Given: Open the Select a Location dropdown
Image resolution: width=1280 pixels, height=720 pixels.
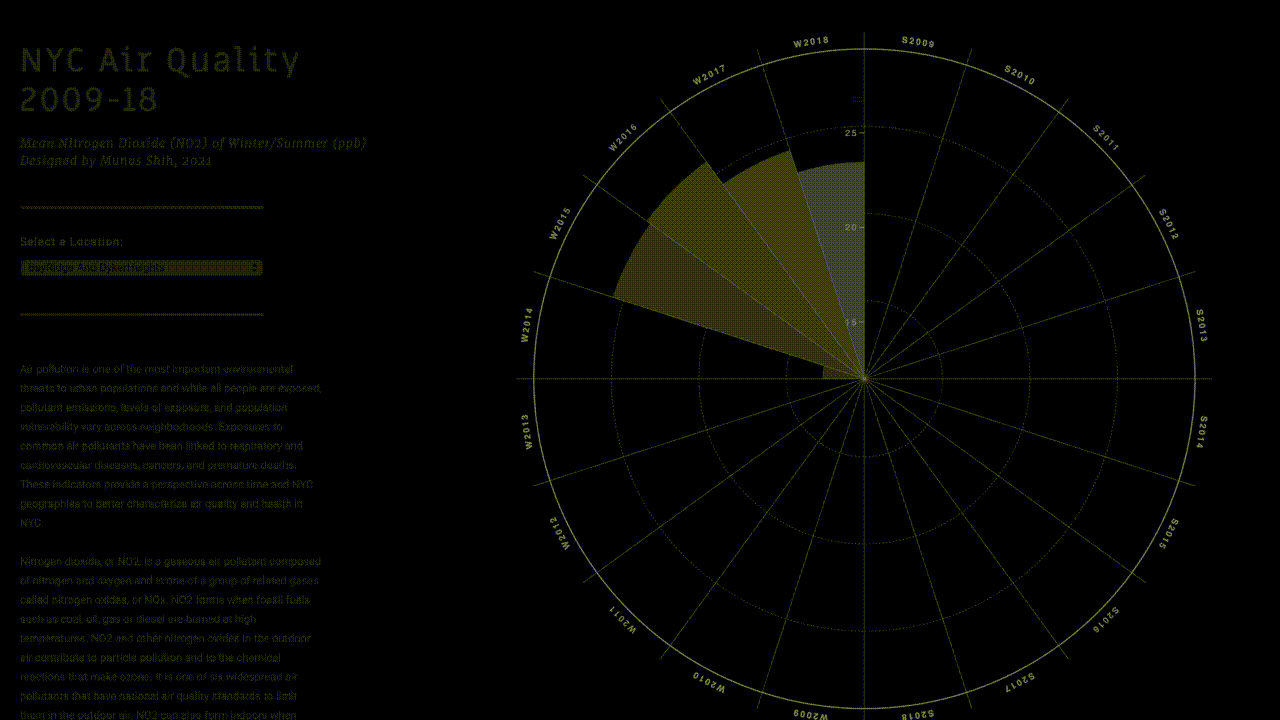Looking at the screenshot, I should (x=141, y=268).
